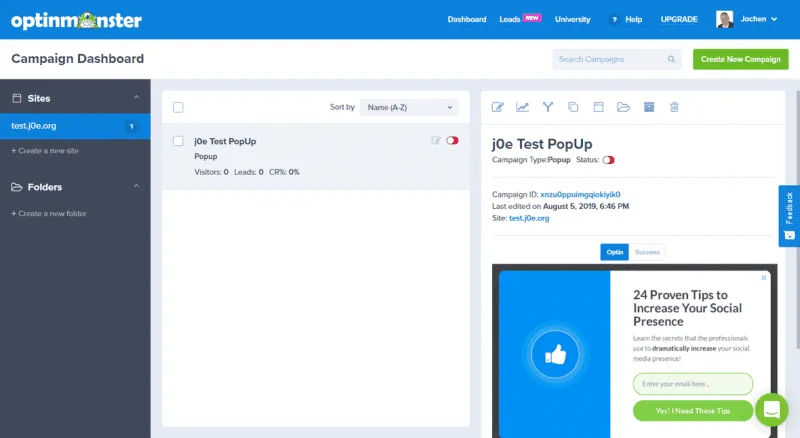This screenshot has height=438, width=800.
Task: Collapse the Folders section chevron
Action: (x=136, y=186)
